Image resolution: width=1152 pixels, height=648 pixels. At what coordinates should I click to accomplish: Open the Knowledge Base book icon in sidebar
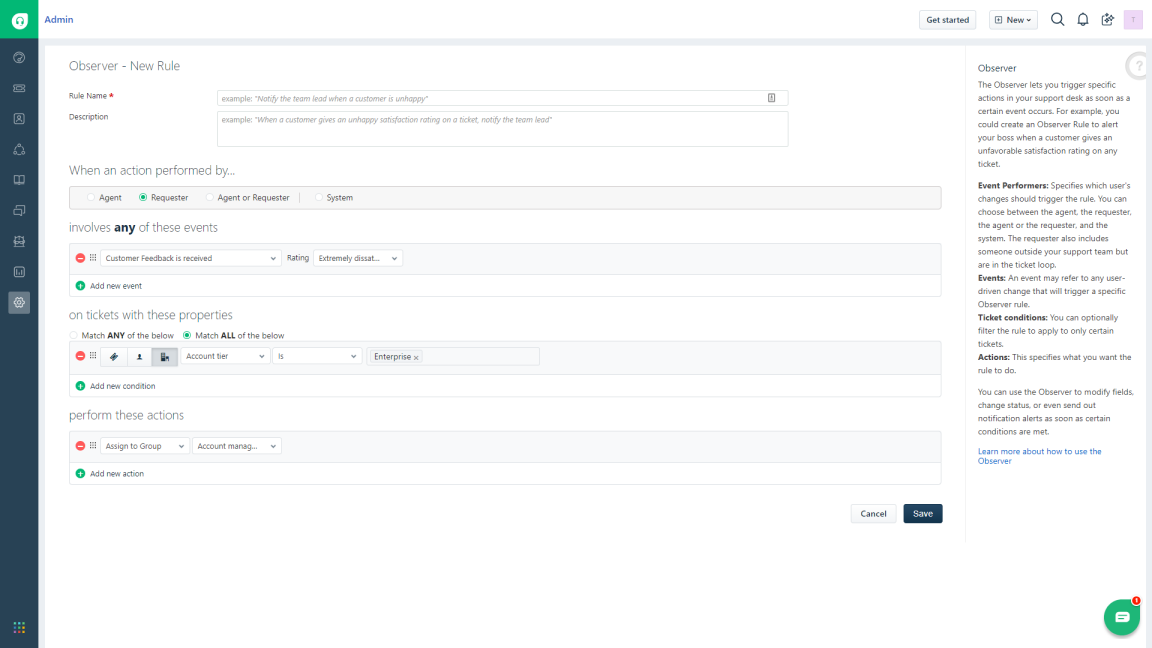(18, 179)
